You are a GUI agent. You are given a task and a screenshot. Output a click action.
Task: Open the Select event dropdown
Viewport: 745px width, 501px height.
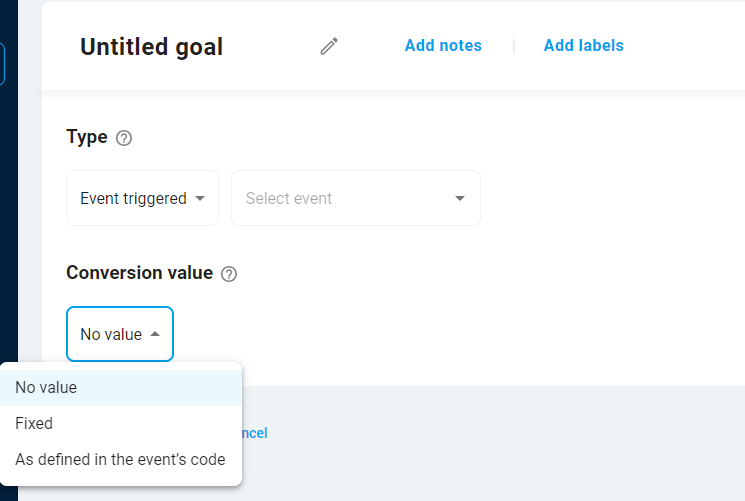(x=355, y=198)
